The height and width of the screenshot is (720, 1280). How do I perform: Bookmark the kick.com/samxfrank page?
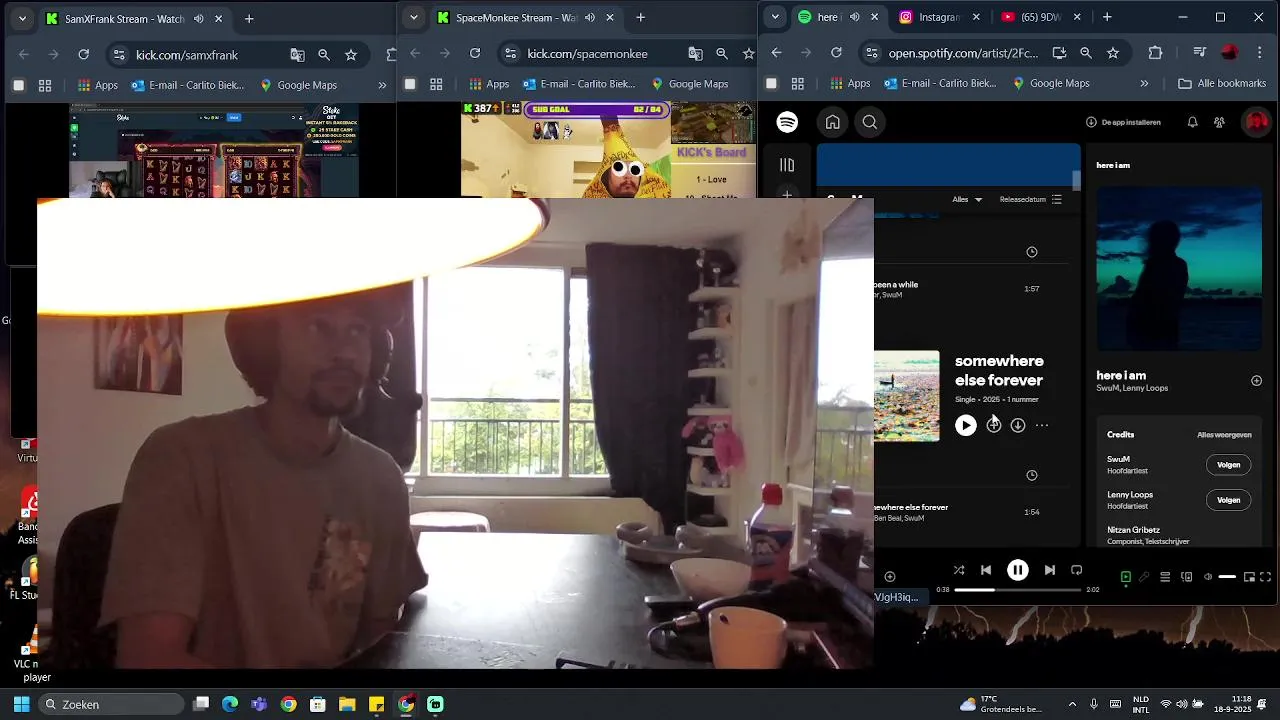(x=351, y=54)
